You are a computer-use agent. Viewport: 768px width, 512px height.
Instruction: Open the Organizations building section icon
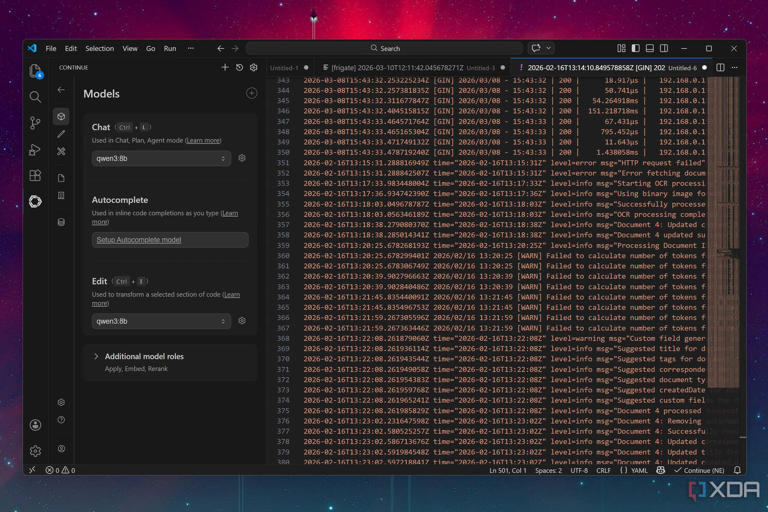(x=61, y=195)
